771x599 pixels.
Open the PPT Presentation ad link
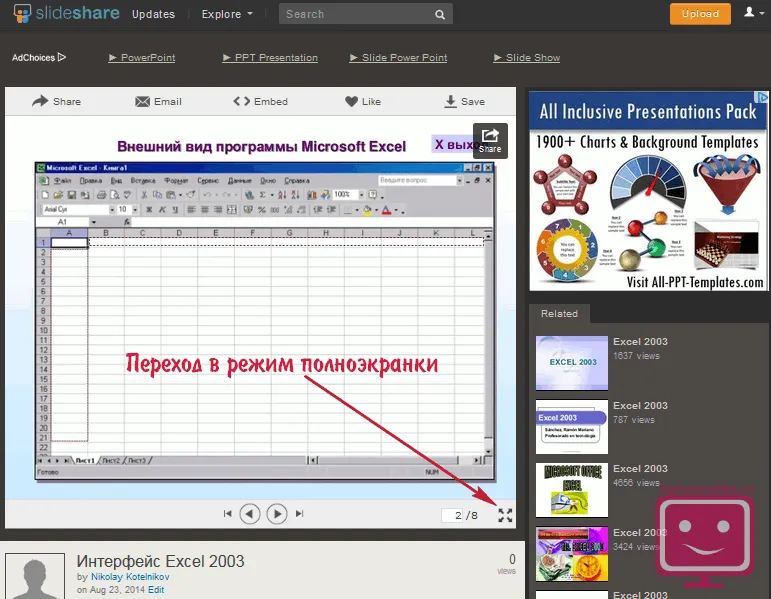270,58
